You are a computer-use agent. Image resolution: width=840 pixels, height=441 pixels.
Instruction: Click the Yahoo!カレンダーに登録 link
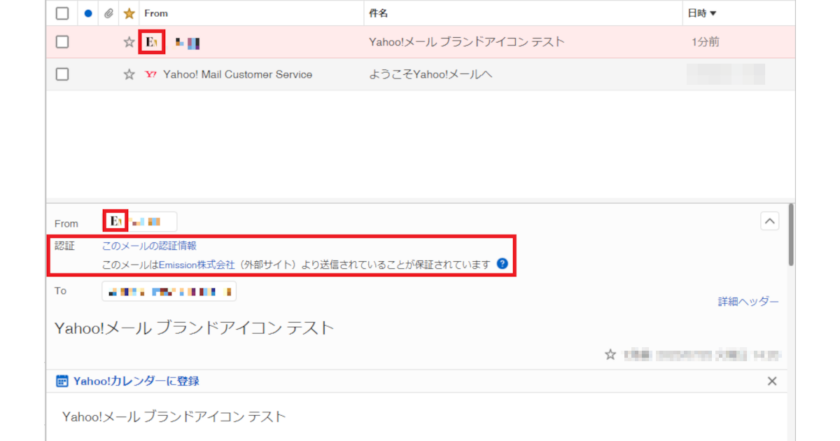(136, 381)
